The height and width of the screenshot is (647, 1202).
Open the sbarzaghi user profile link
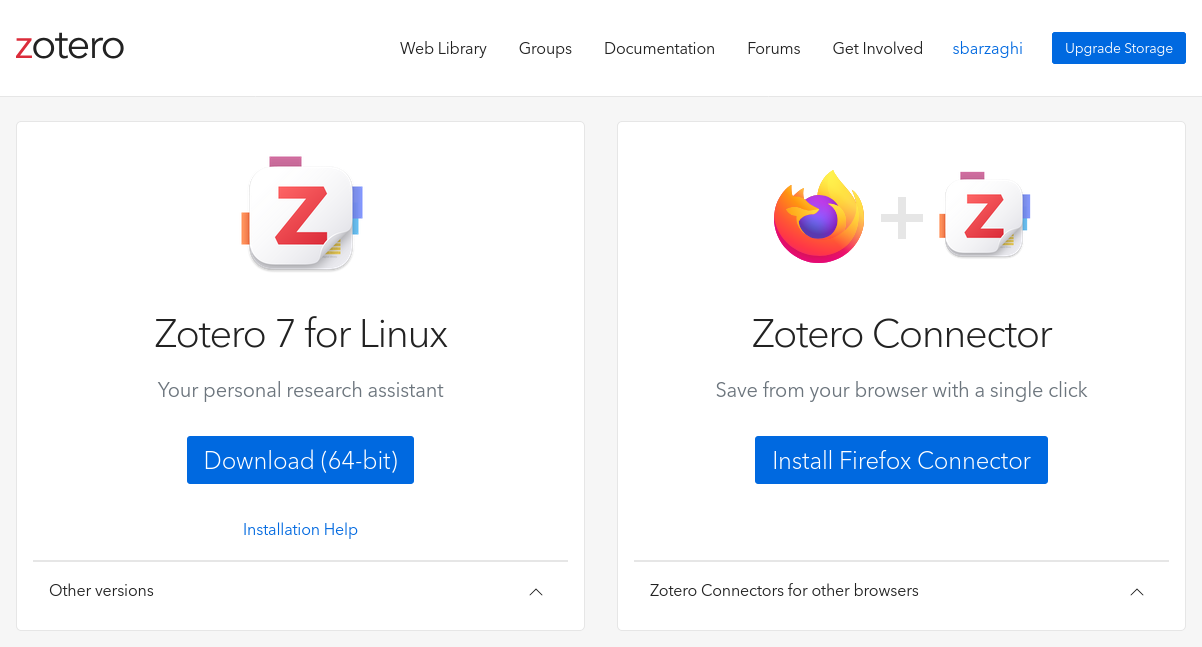coord(987,48)
